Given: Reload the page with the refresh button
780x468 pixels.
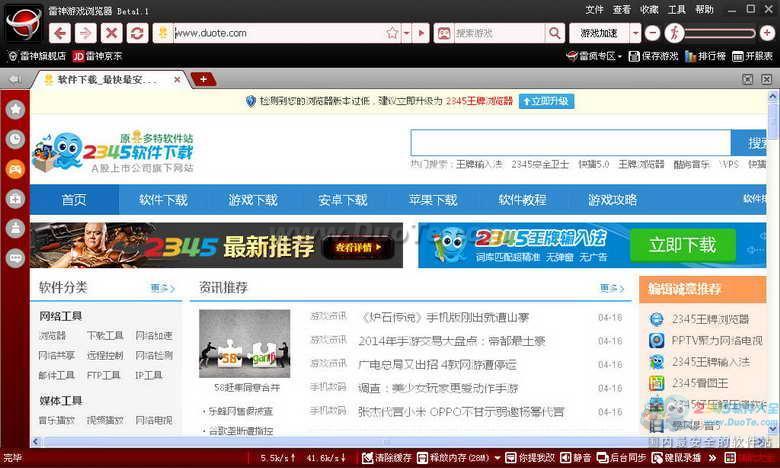Looking at the screenshot, I should click(x=137, y=33).
